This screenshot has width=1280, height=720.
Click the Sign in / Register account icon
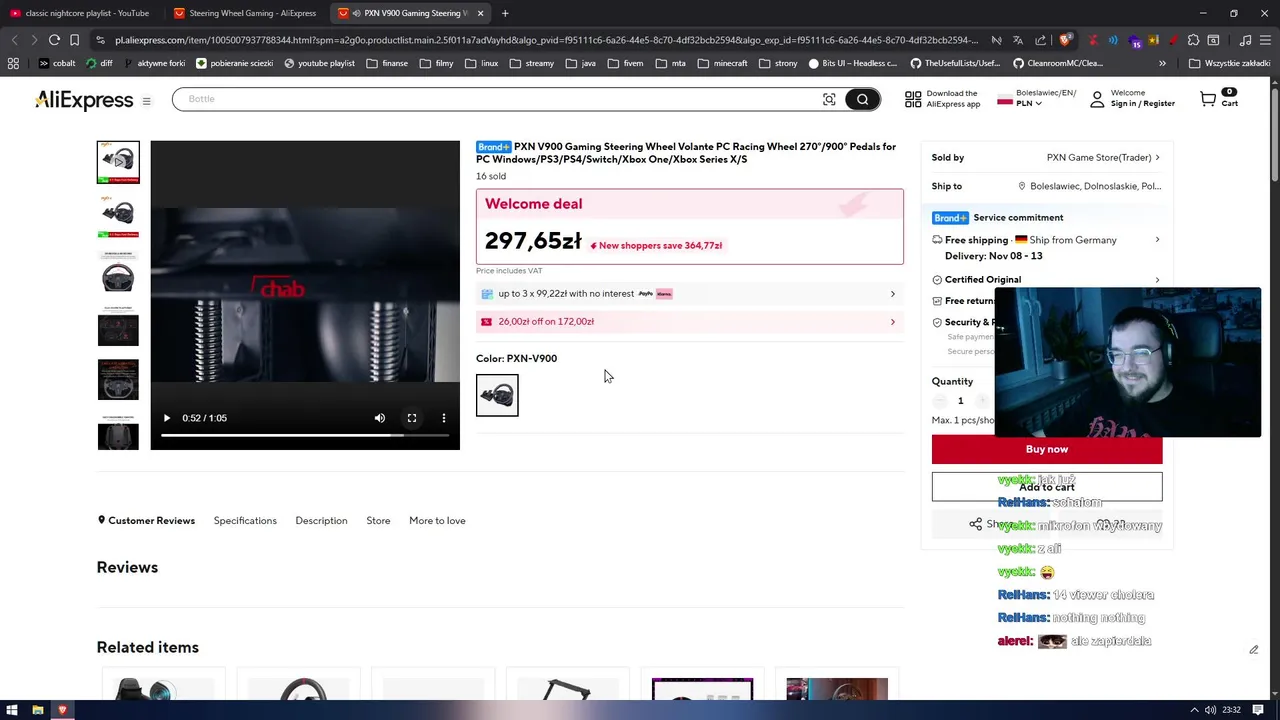pyautogui.click(x=1097, y=99)
